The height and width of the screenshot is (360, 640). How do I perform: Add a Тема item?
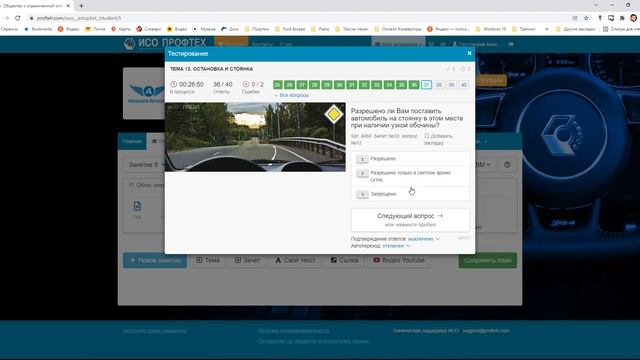[x=208, y=260]
